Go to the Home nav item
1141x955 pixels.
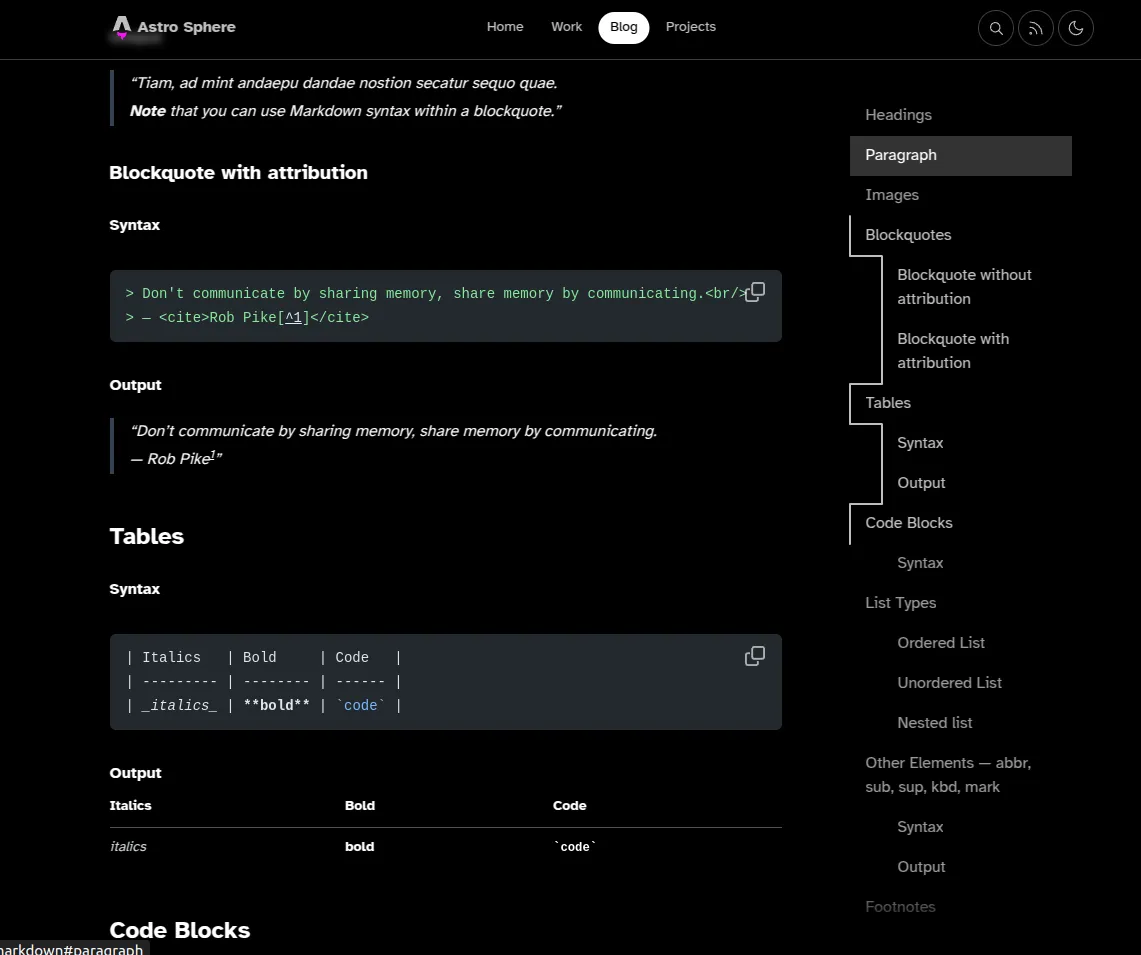pyautogui.click(x=505, y=27)
